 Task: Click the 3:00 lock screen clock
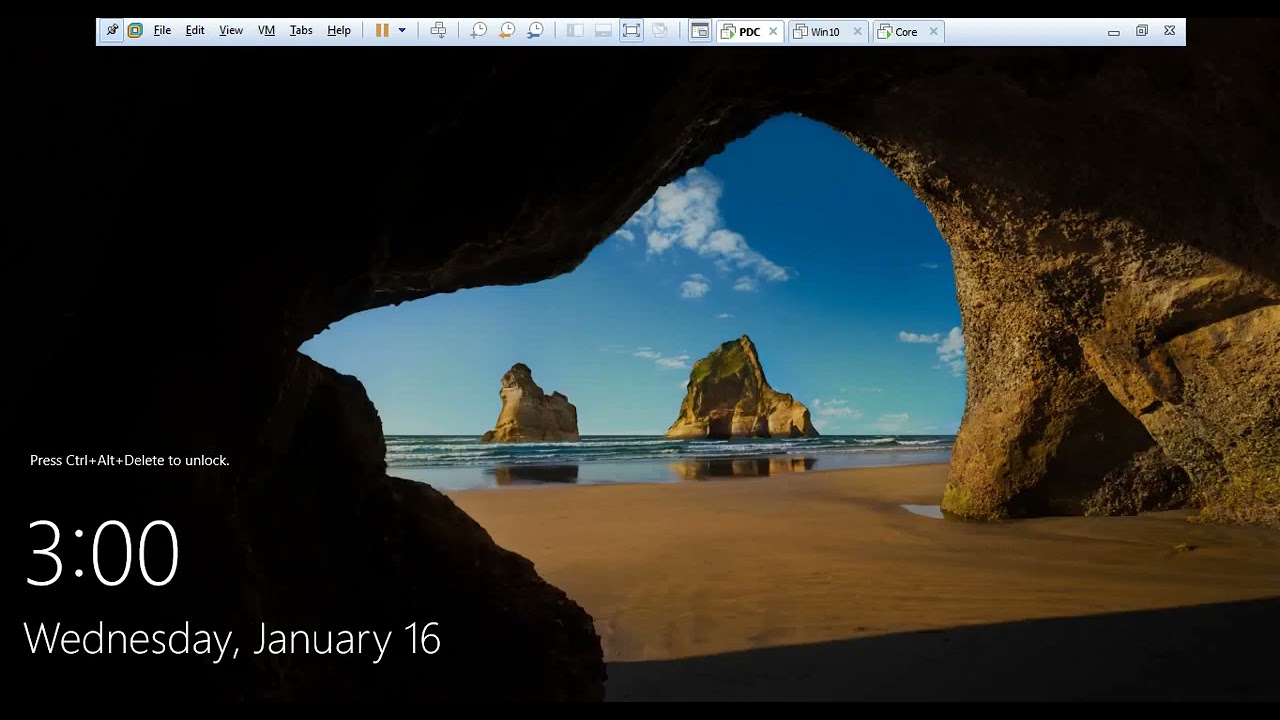(102, 553)
